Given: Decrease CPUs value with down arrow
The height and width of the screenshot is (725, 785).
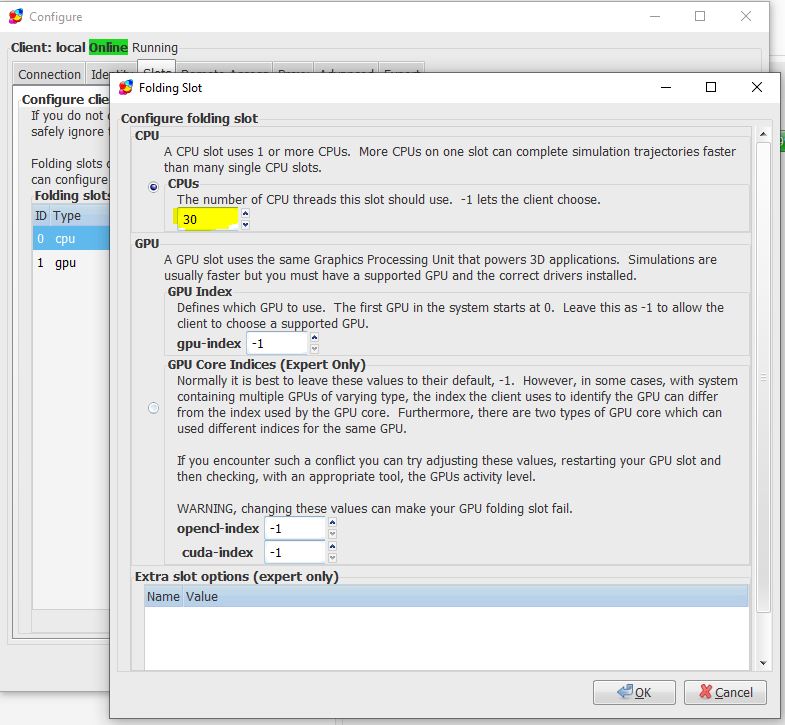Looking at the screenshot, I should click(246, 224).
